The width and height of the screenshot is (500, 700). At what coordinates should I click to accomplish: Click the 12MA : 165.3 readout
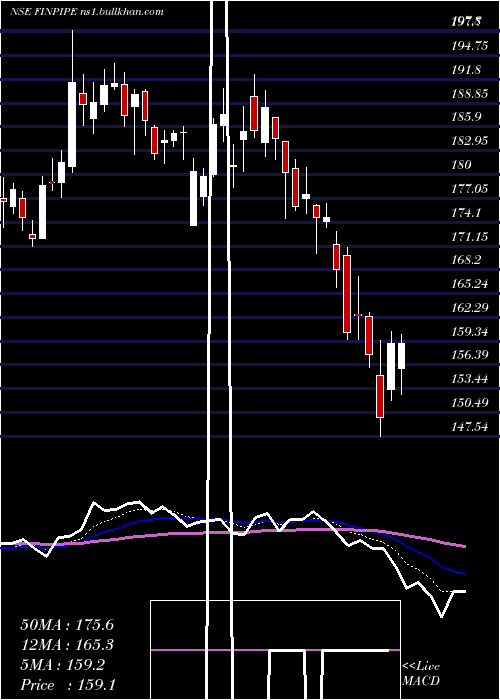click(x=67, y=645)
